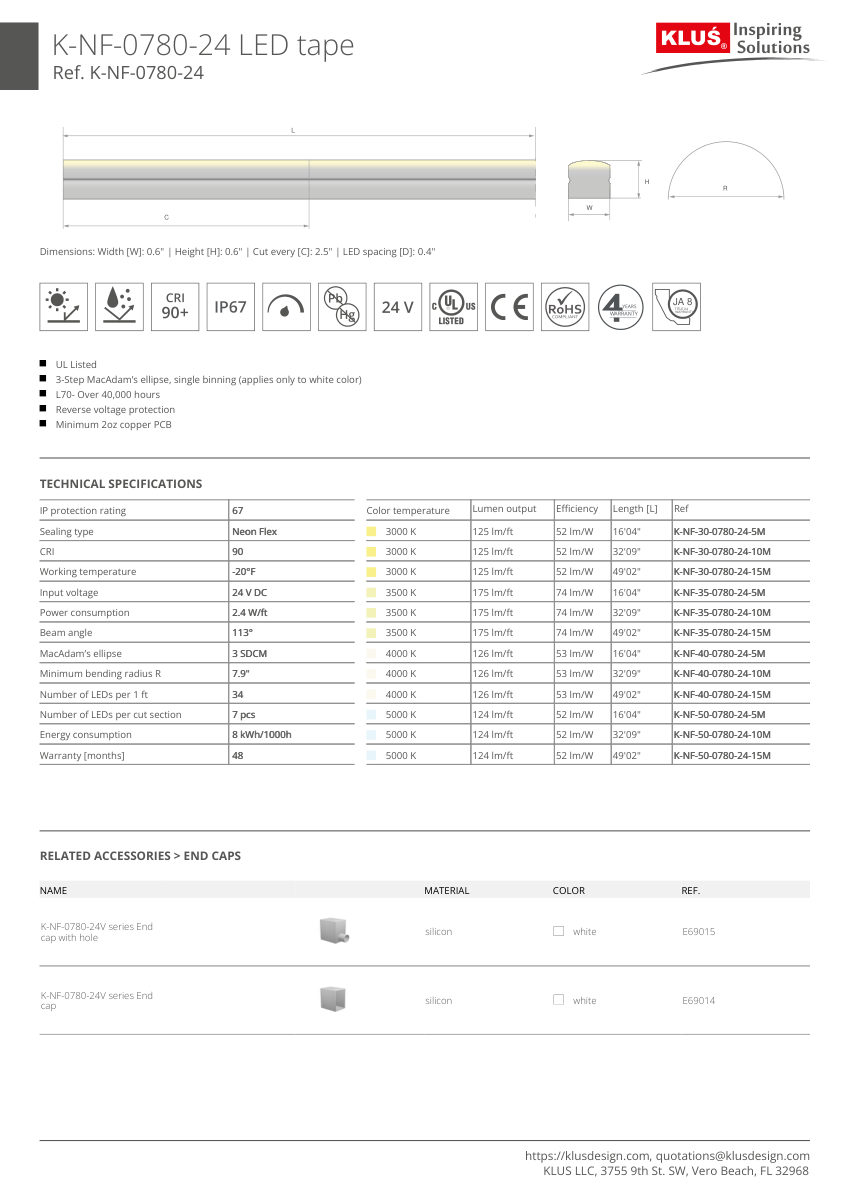Image resolution: width=850 pixels, height=1203 pixels.
Task: Click the 113° beam angle value
Action: pos(243,633)
